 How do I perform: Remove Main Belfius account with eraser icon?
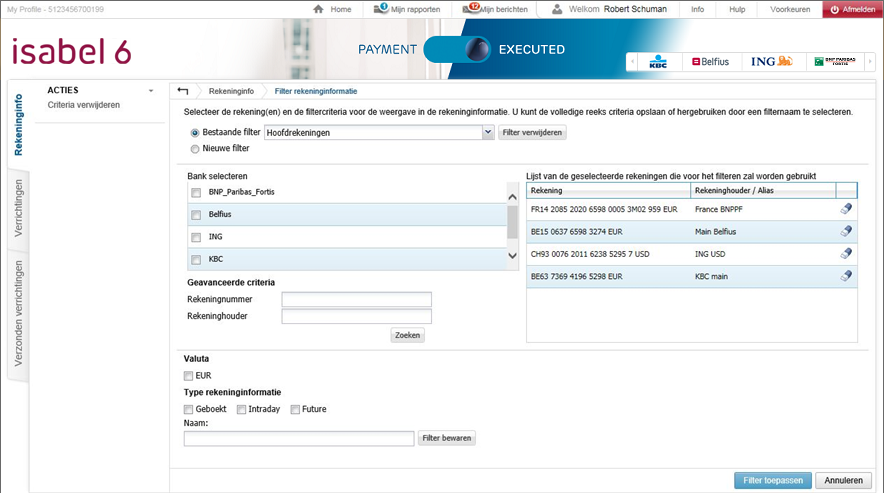point(846,231)
